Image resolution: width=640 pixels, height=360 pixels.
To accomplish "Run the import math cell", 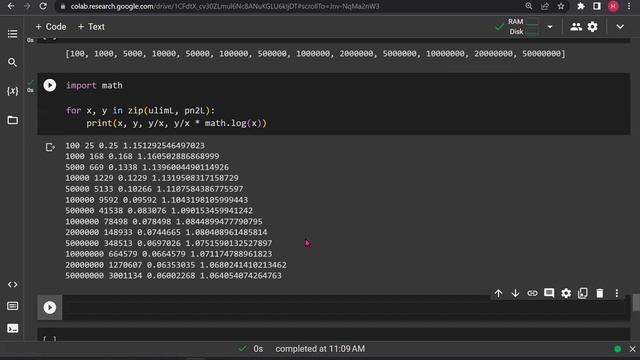I will click(x=50, y=85).
